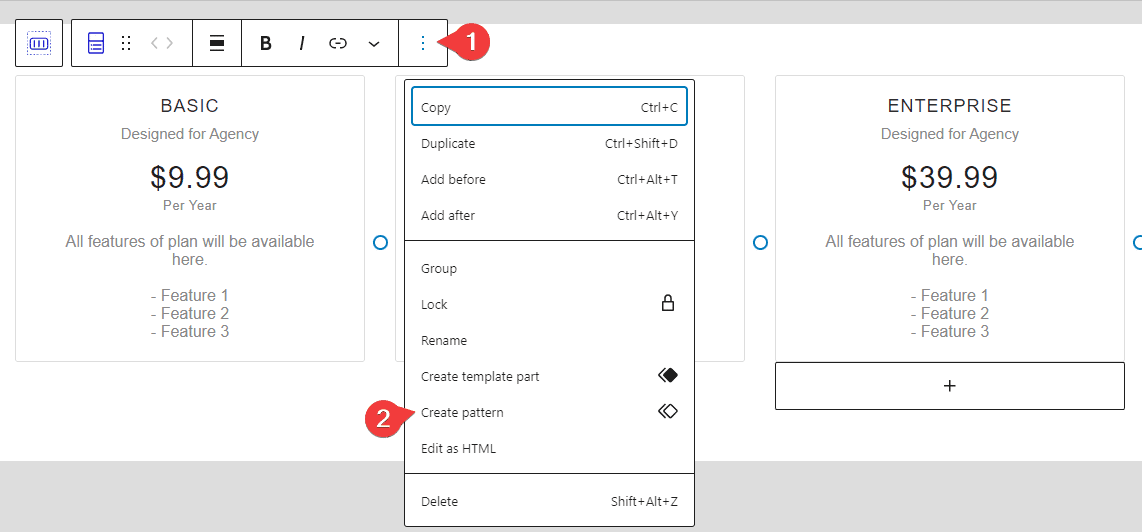Click Per Year under $9.99
Image resolution: width=1142 pixels, height=532 pixels.
click(x=189, y=206)
